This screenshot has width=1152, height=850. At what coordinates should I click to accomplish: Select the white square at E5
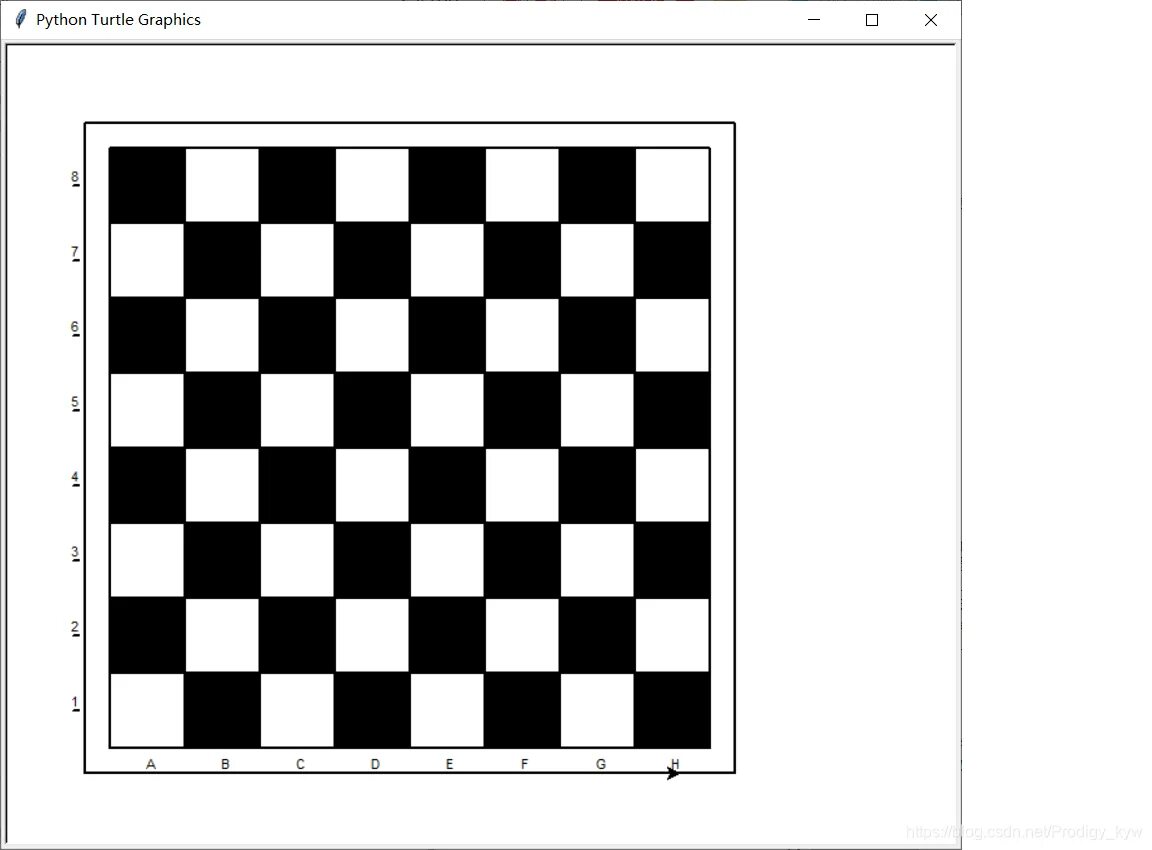click(x=447, y=410)
